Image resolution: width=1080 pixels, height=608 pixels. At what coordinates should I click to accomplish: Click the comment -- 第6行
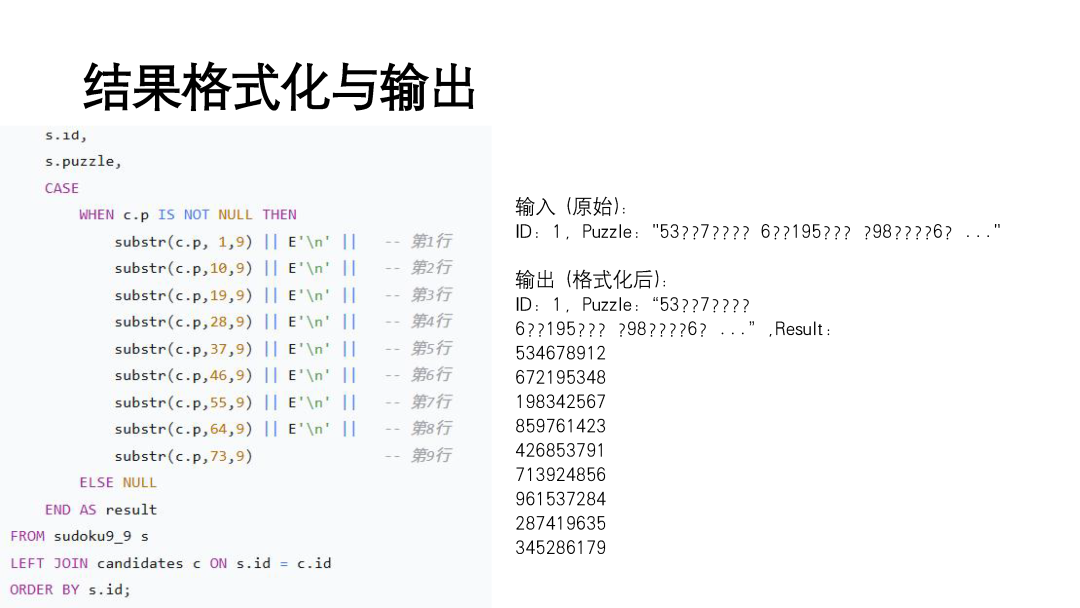point(418,375)
